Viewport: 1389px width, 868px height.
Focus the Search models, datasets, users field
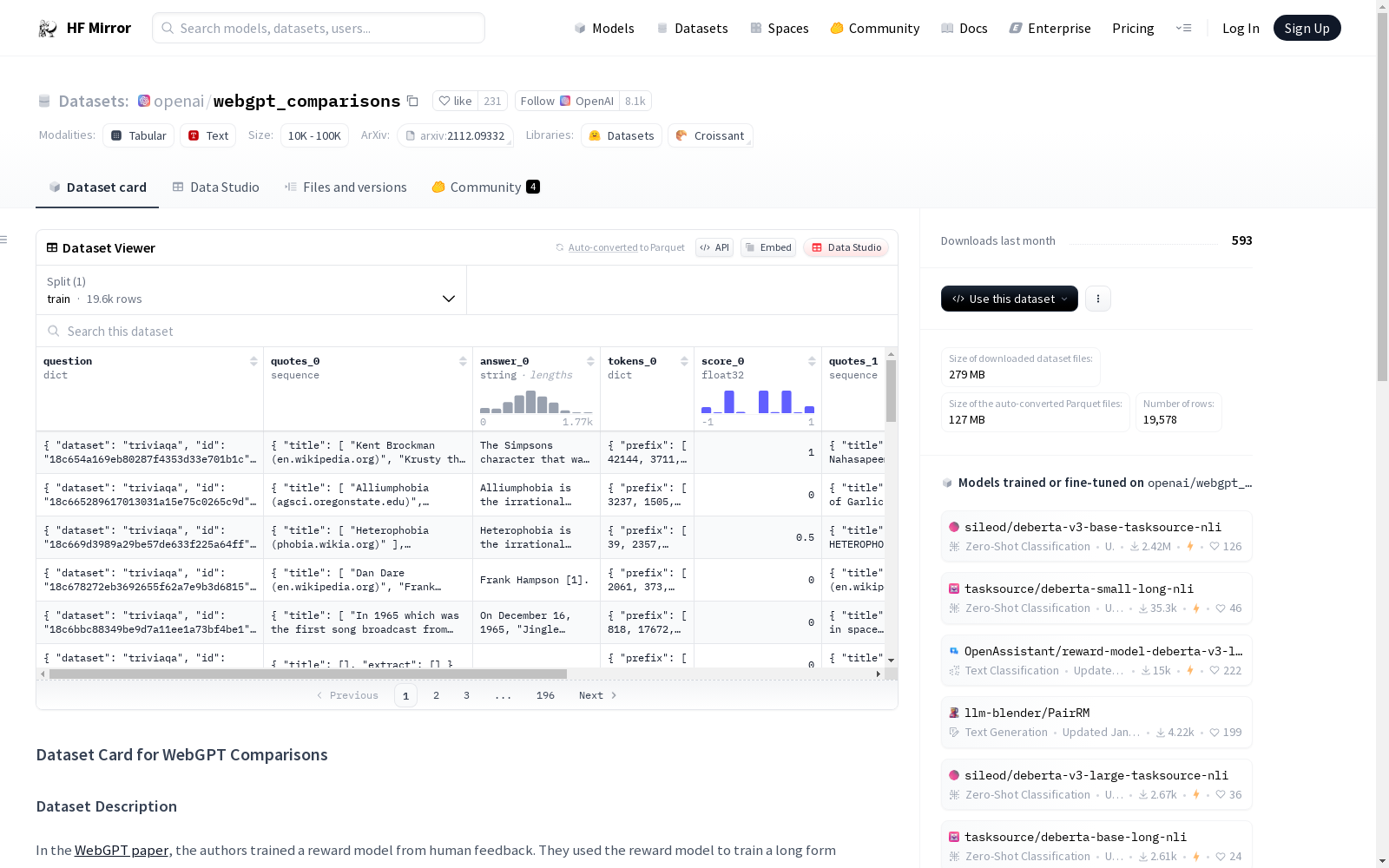coord(319,28)
